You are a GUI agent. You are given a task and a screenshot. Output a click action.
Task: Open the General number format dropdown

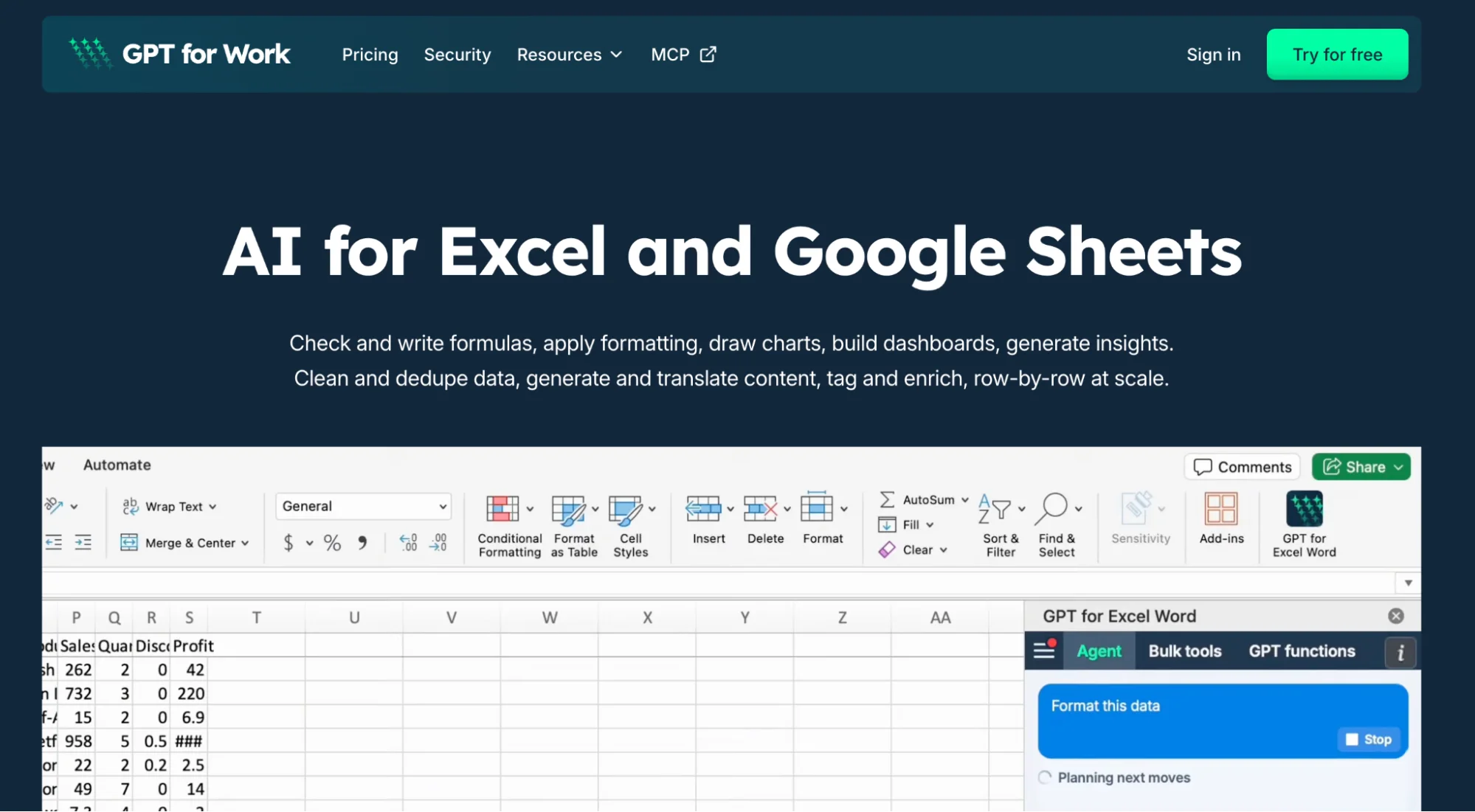(363, 507)
